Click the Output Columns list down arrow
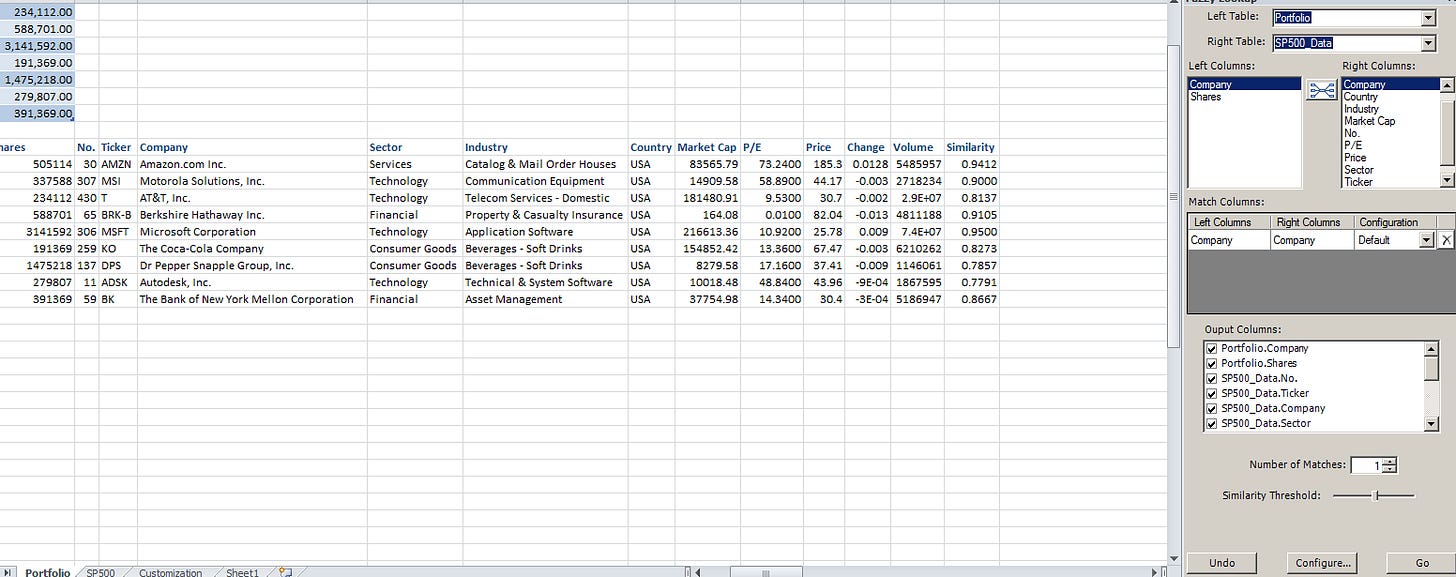The image size is (1456, 577). 1431,424
